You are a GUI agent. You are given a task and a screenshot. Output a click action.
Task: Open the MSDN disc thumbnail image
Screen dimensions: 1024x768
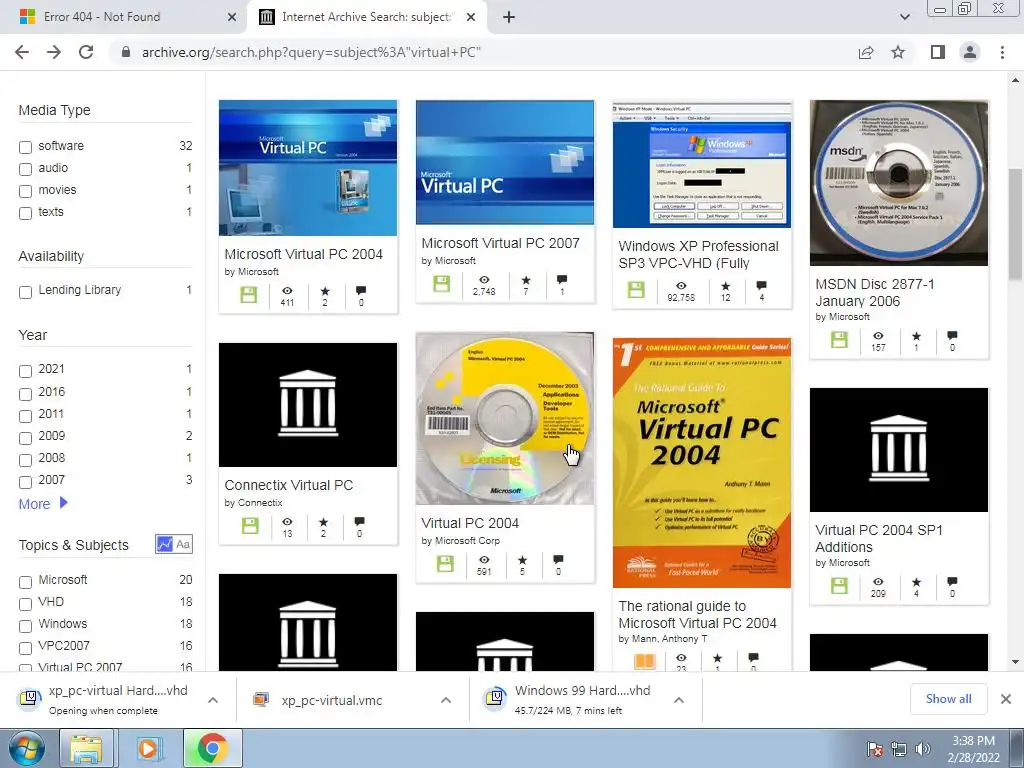tap(899, 183)
